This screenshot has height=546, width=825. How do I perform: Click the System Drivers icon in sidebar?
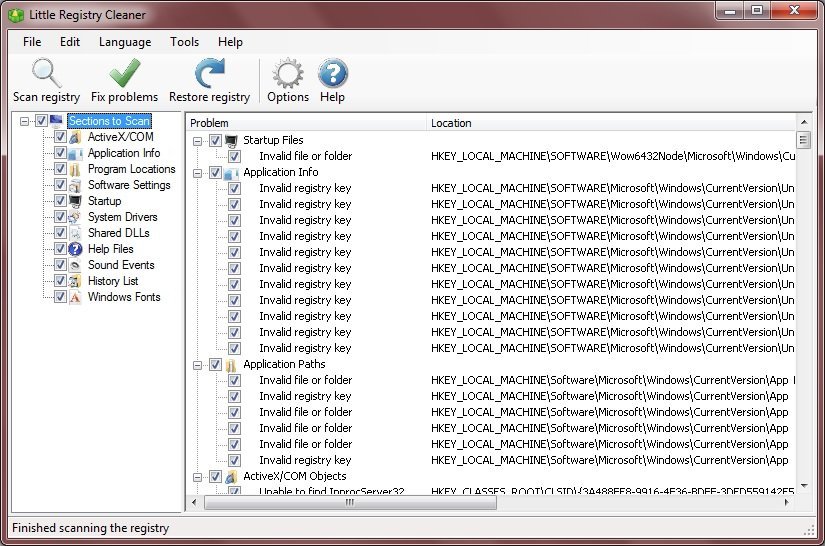pyautogui.click(x=75, y=217)
